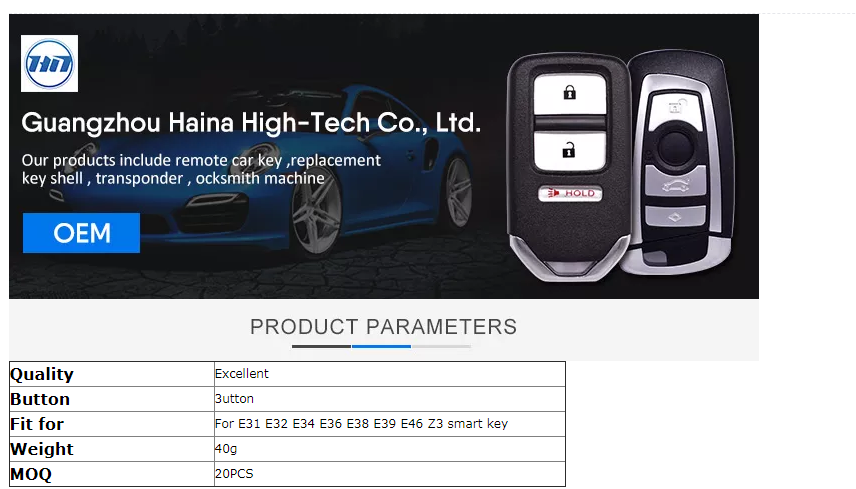This screenshot has width=856, height=489.
Task: Click the Excellent value in the Quality row
Action: (242, 374)
